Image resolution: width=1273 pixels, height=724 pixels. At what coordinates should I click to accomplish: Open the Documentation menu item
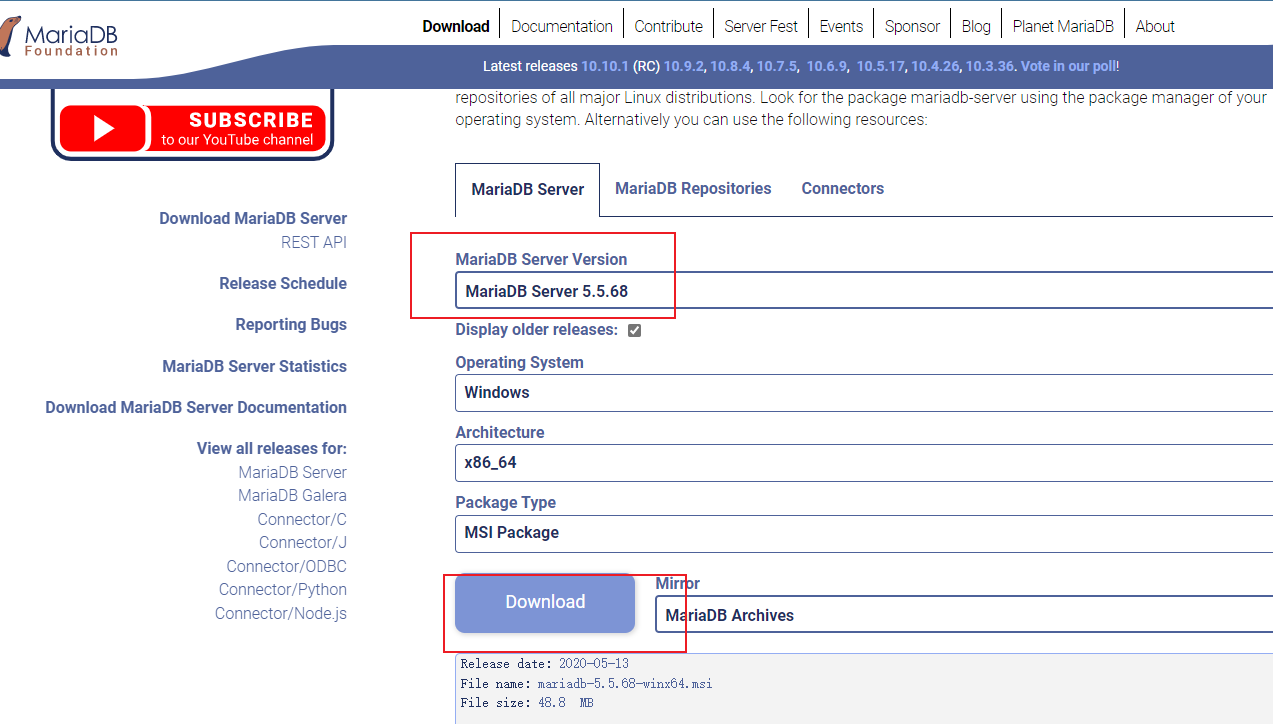pos(562,26)
